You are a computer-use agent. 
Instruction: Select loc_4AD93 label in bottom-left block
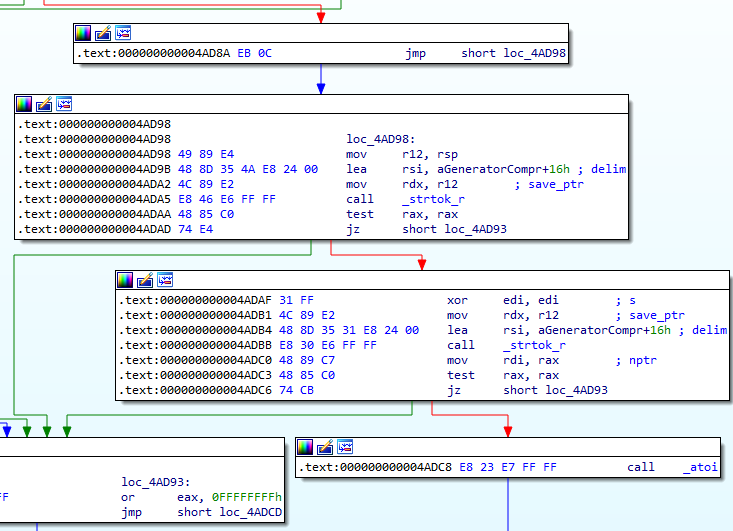(156, 482)
